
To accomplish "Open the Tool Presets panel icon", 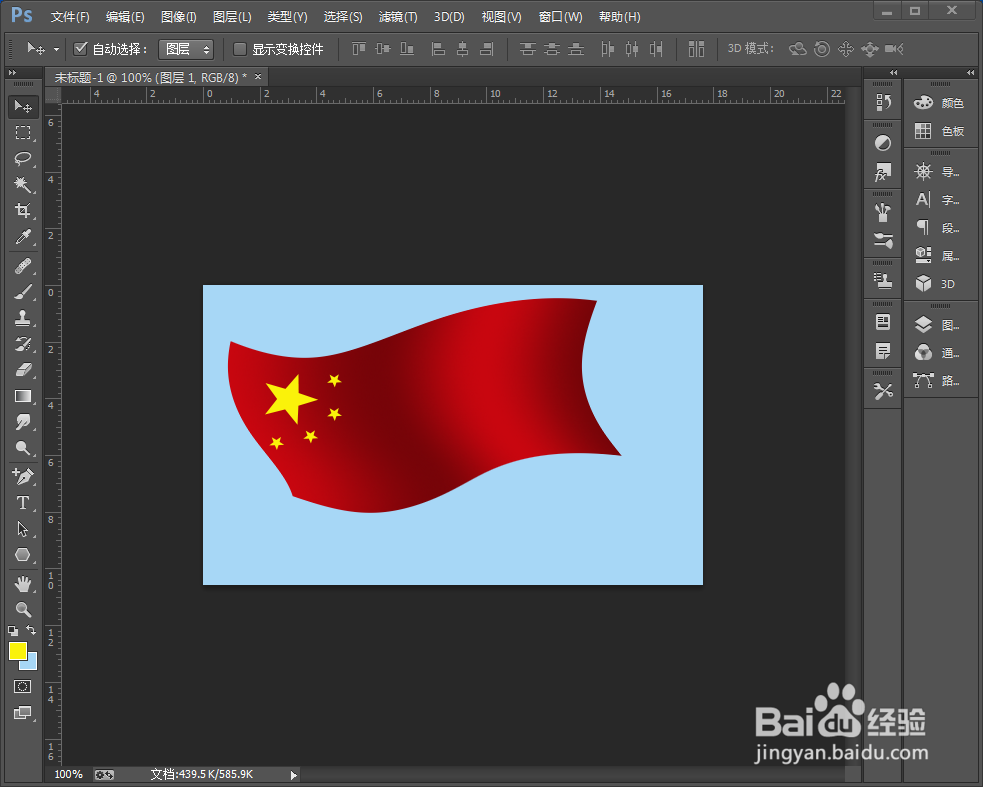I will (883, 391).
